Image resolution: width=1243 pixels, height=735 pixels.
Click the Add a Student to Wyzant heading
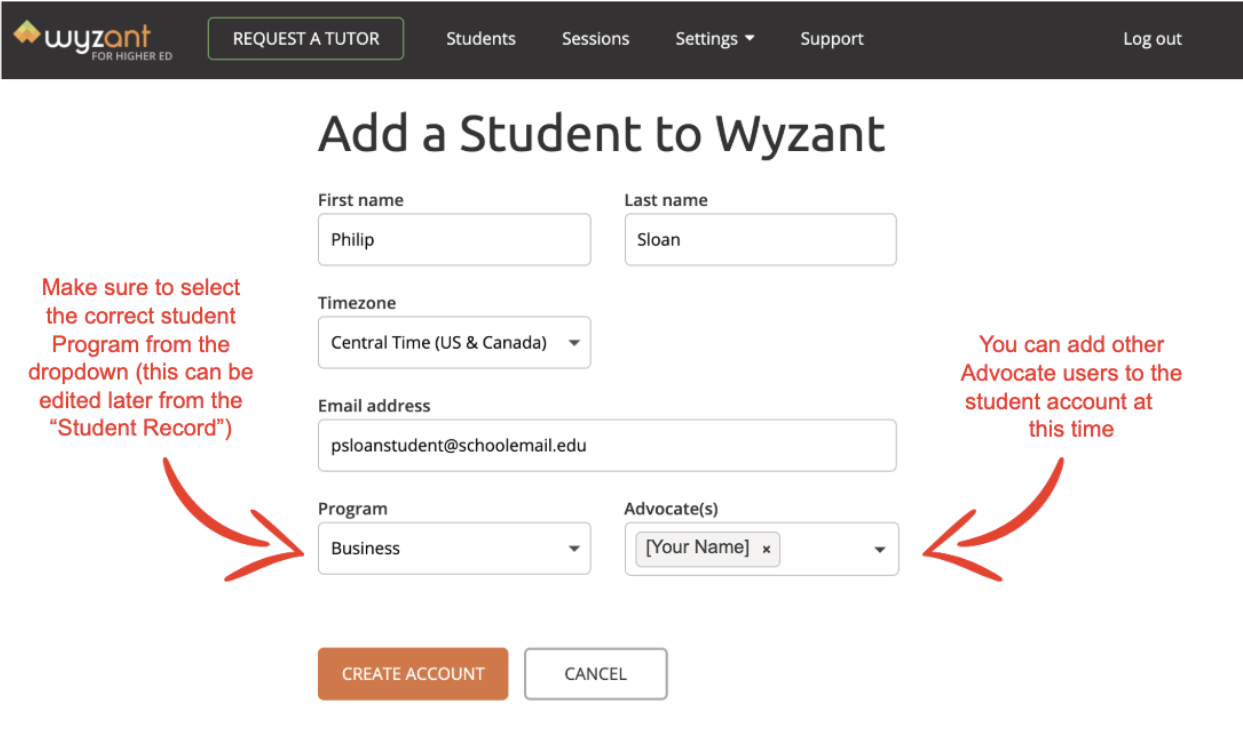tap(602, 135)
